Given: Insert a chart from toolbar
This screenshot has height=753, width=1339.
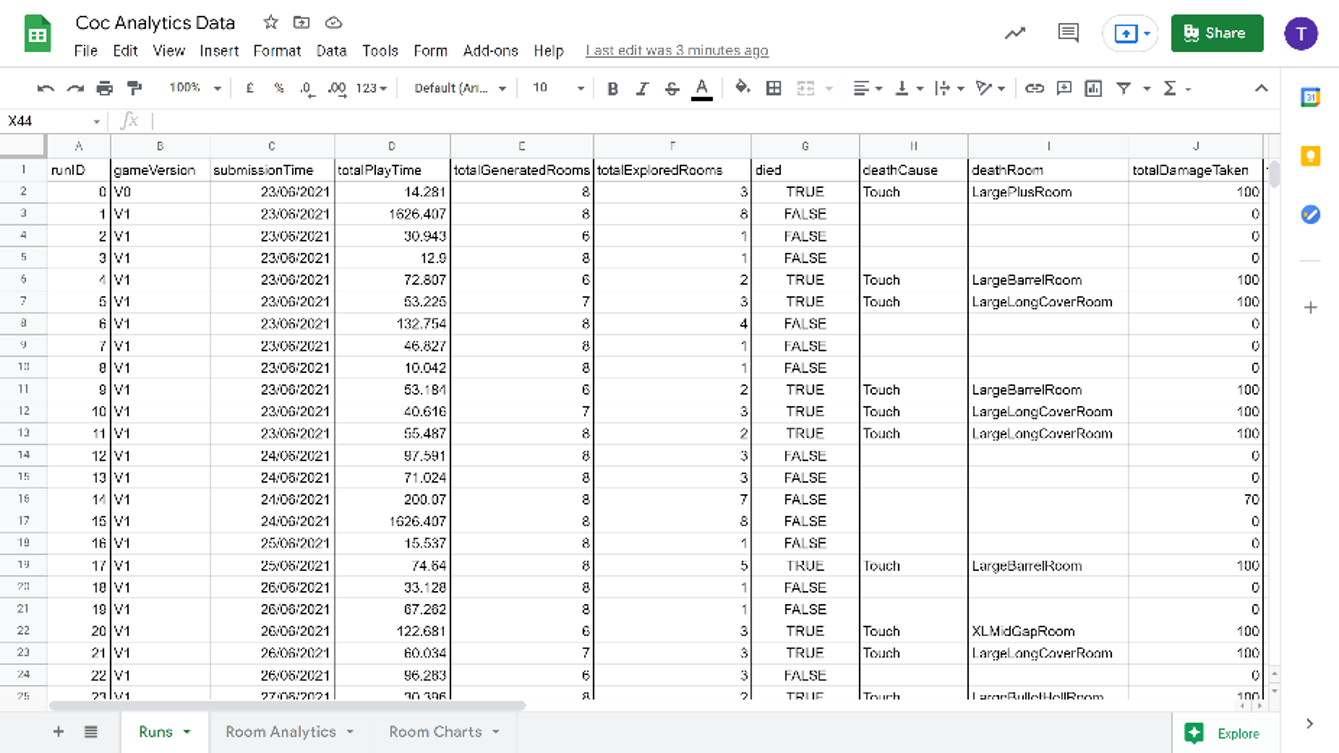Looking at the screenshot, I should click(x=1093, y=88).
